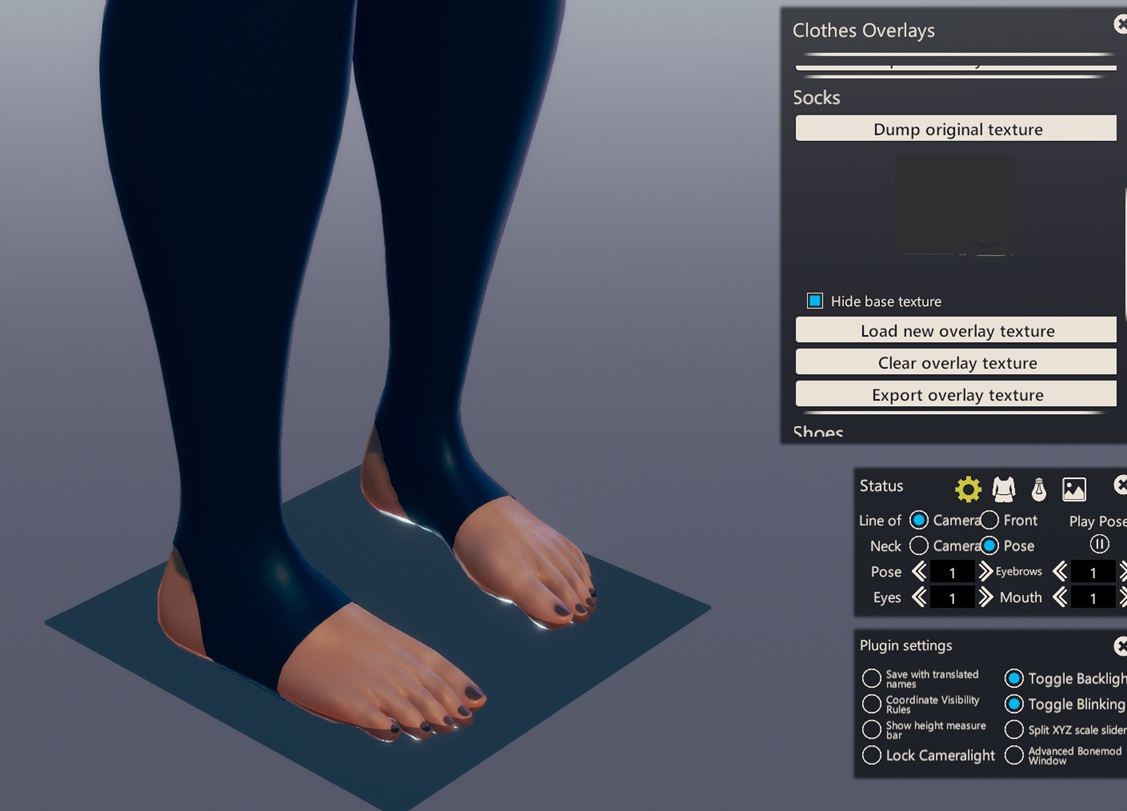Go to next Pose number
Image resolution: width=1127 pixels, height=811 pixels.
[x=985, y=572]
